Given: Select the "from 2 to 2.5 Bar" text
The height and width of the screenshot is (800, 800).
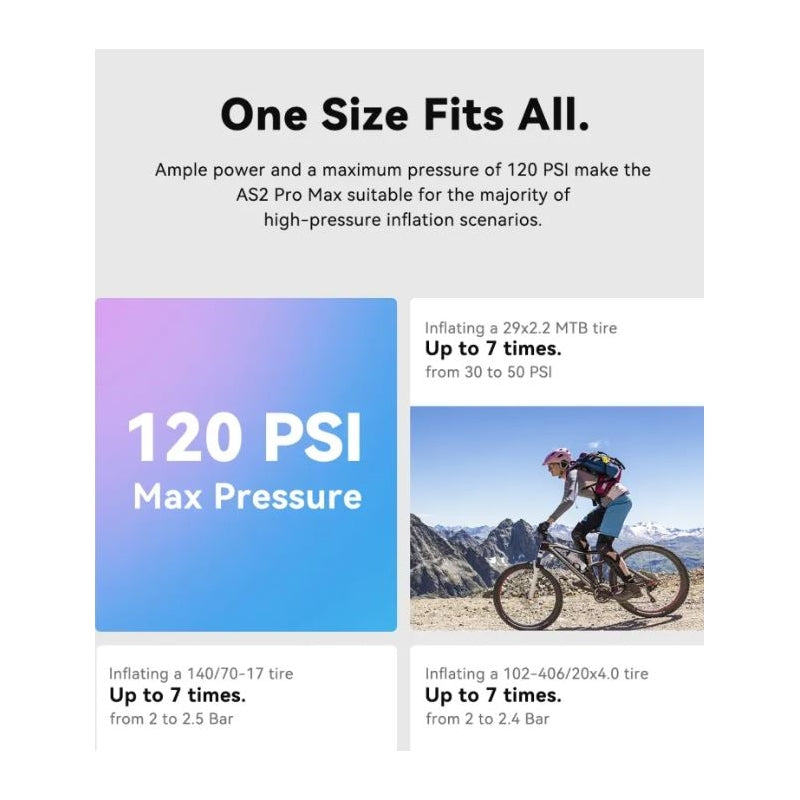Looking at the screenshot, I should pyautogui.click(x=171, y=718).
